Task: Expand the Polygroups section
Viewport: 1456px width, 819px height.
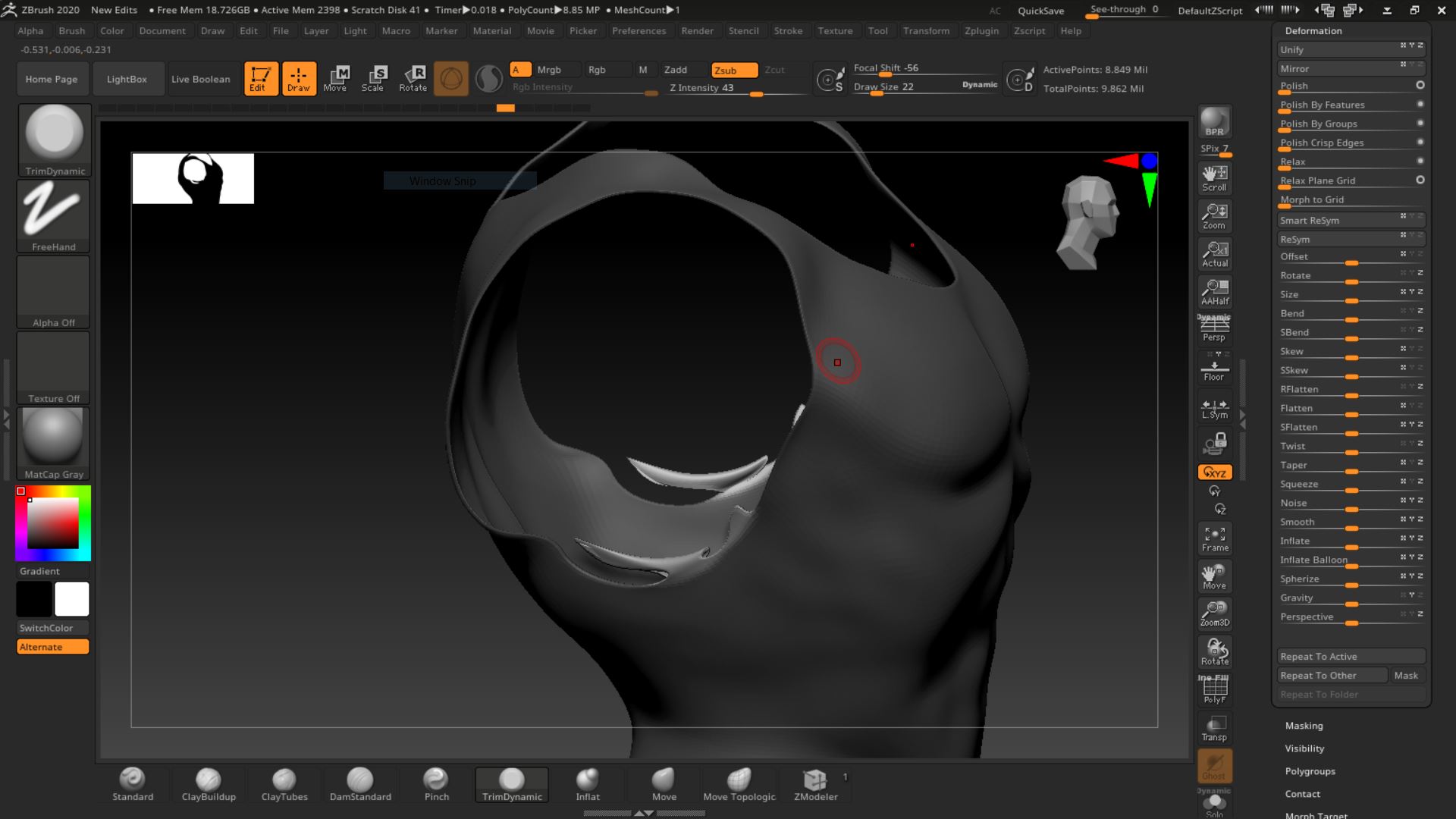Action: pos(1310,770)
